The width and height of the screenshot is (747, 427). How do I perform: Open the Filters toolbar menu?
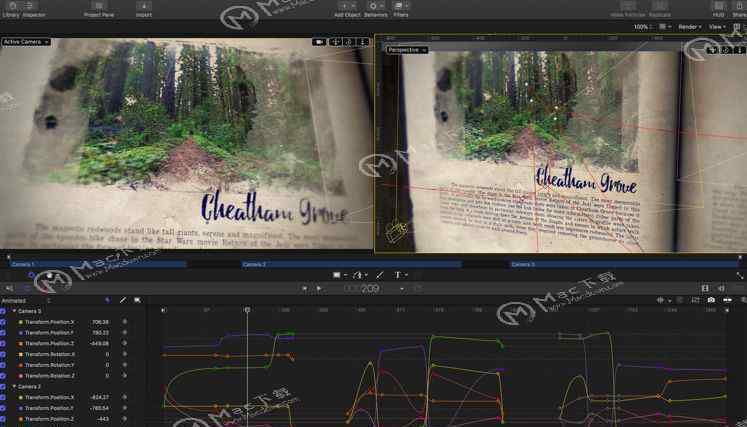(x=401, y=9)
